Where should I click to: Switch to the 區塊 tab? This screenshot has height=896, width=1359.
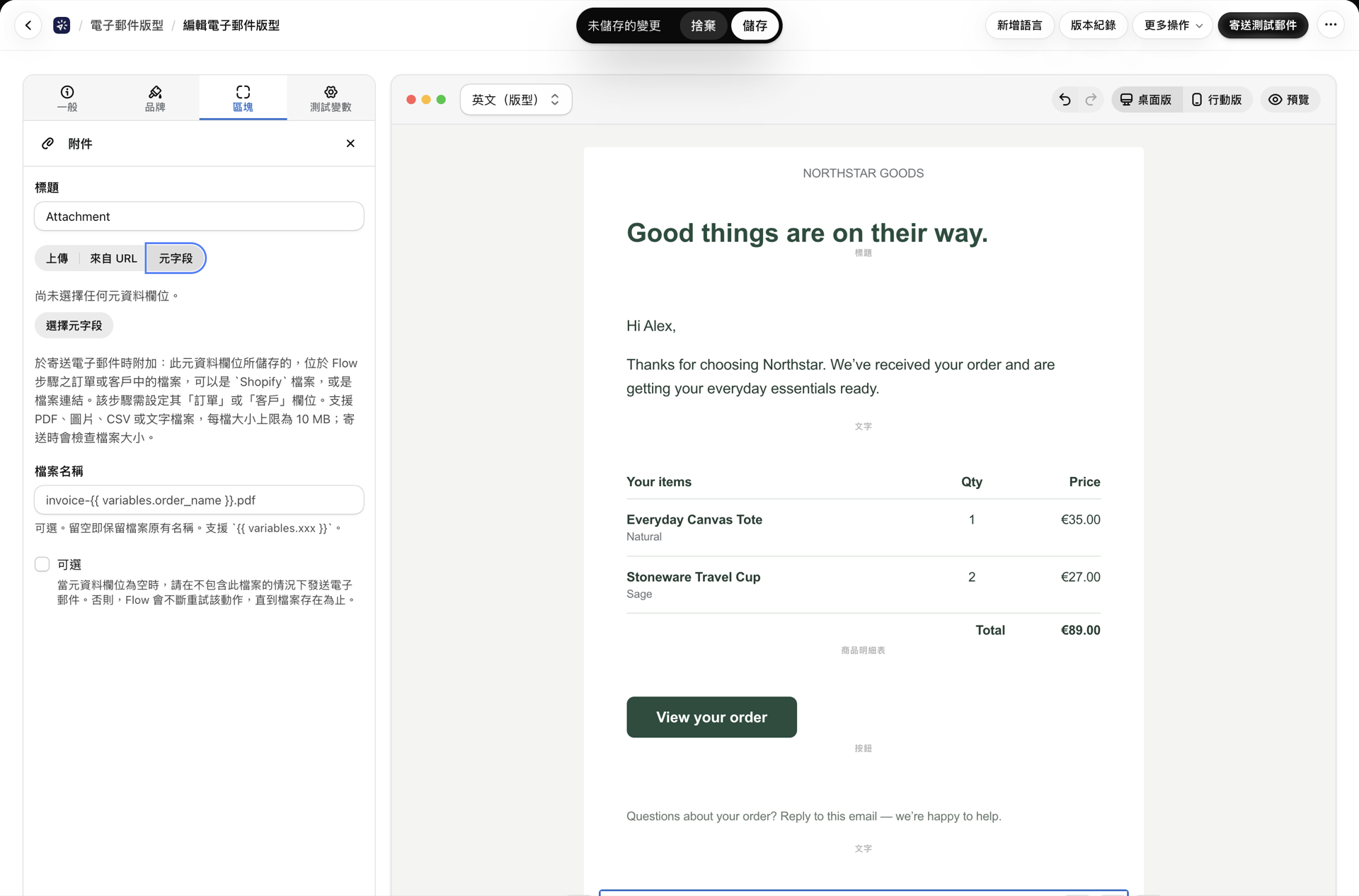[x=243, y=98]
